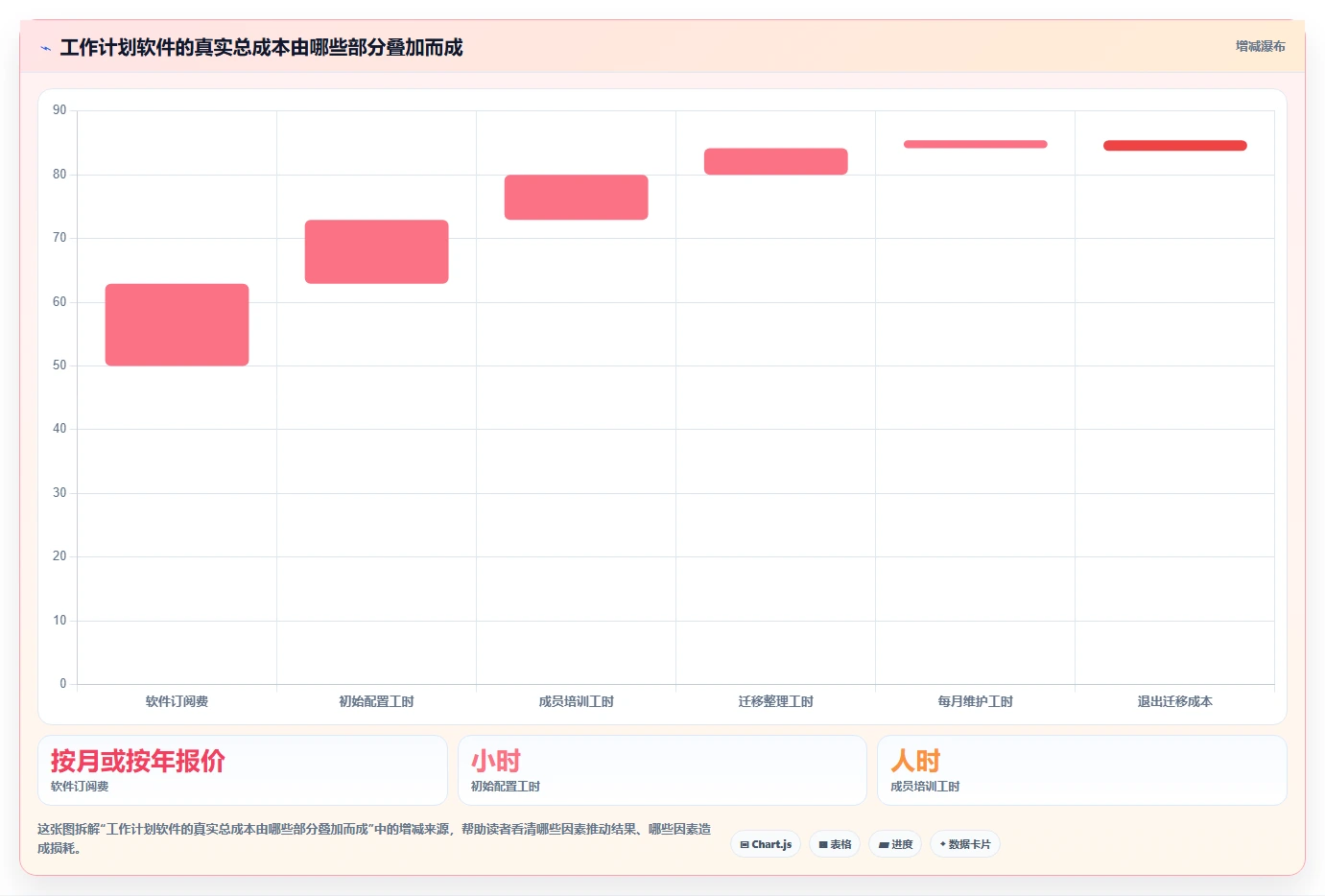The width and height of the screenshot is (1325, 896).
Task: Click the 表格 tag chip
Action: 835,844
